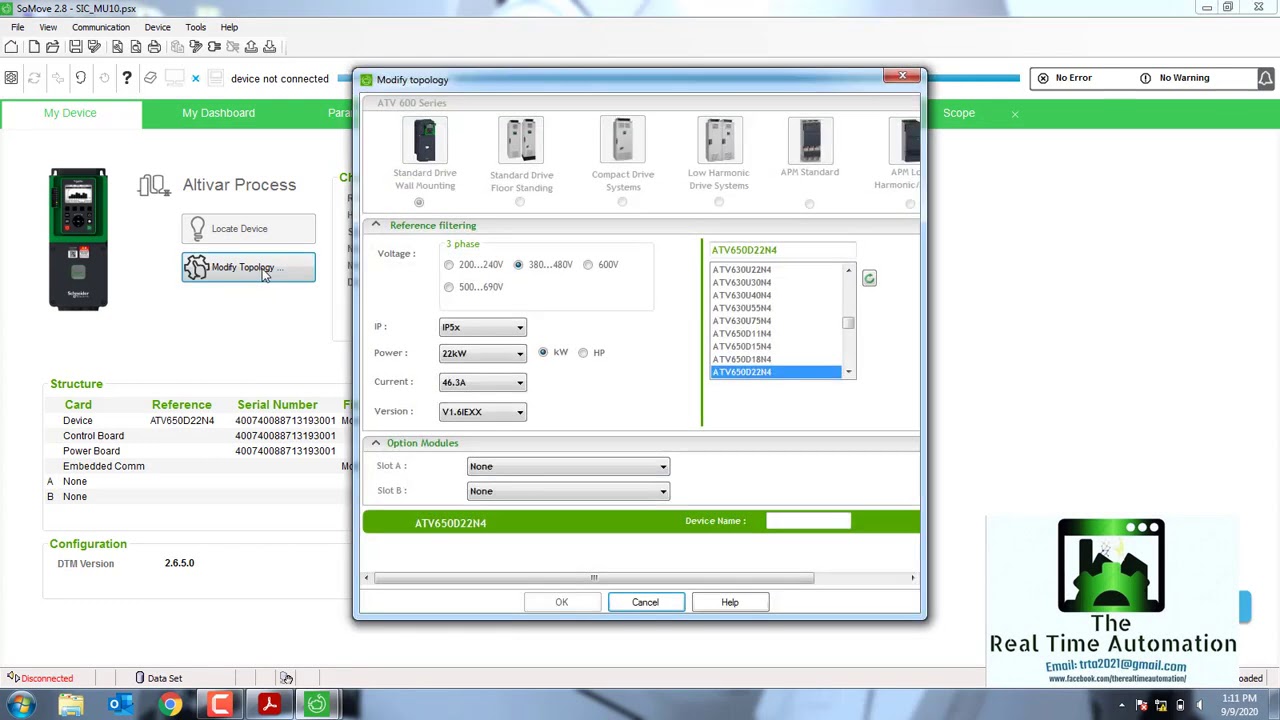Click the No Error status icon
The width and height of the screenshot is (1280, 720).
(x=1043, y=78)
